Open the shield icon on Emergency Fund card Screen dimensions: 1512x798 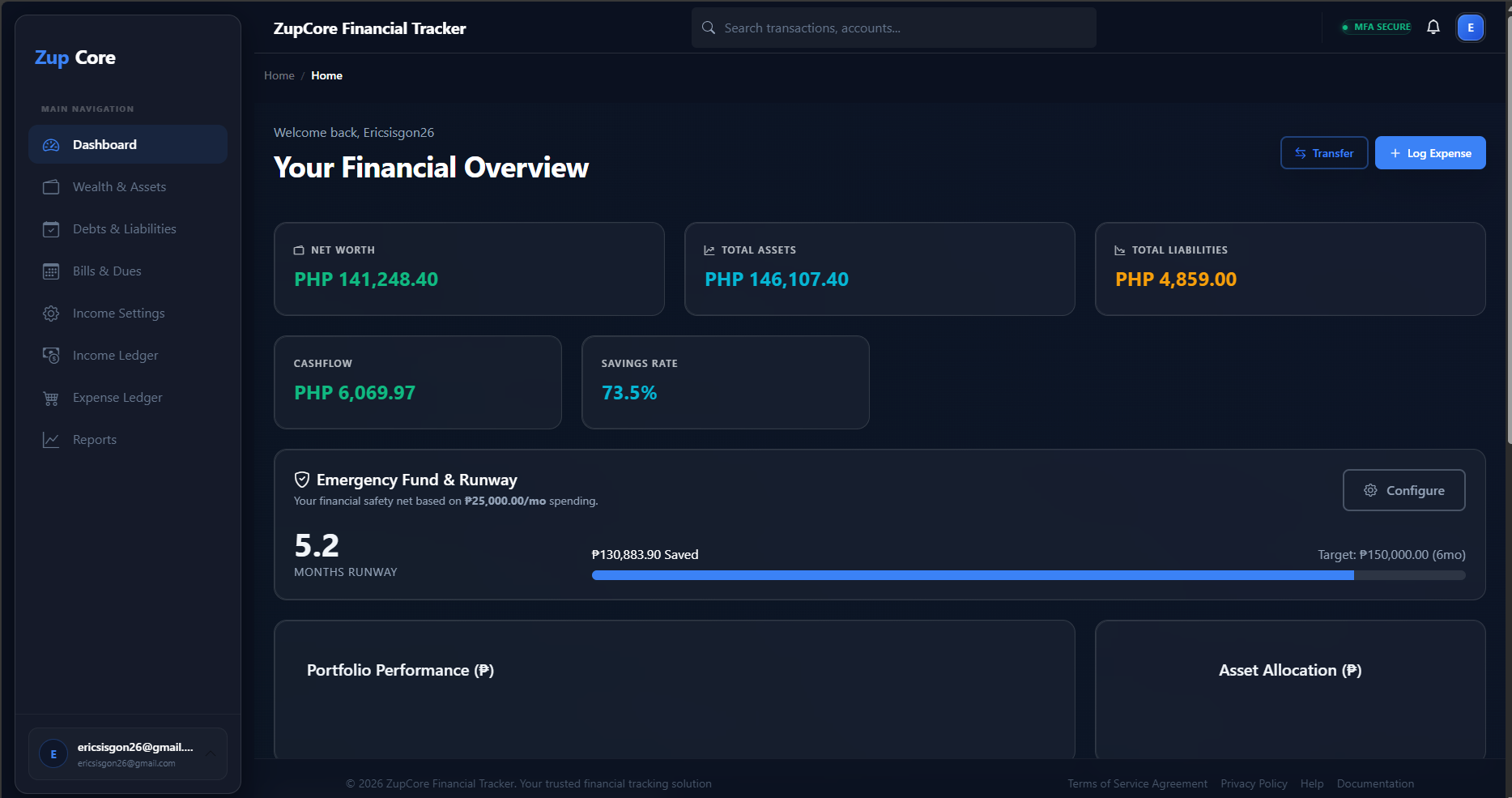301,479
